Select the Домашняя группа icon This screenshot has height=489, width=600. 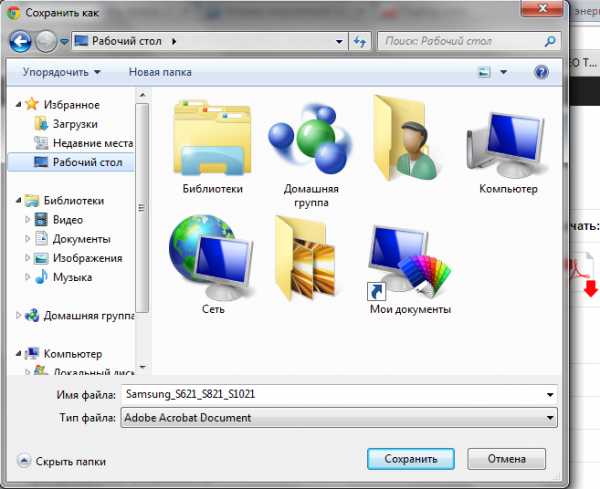(310, 140)
